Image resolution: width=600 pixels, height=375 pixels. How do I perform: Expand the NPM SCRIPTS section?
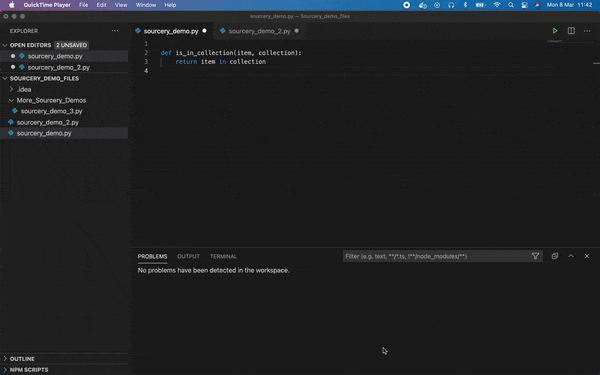29,370
